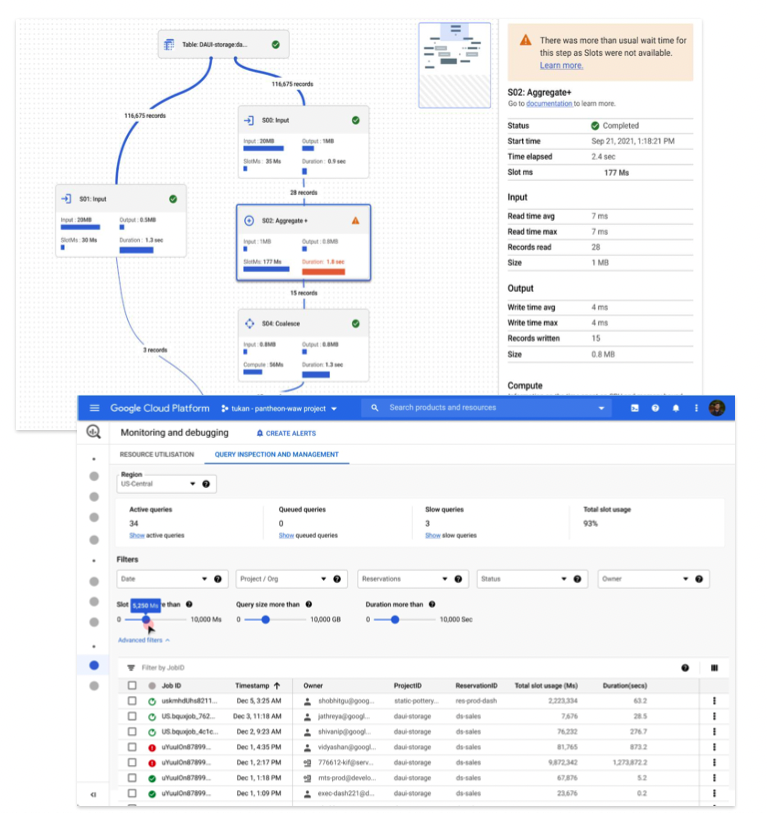Click the Query size slider handle
767x813 pixels.
click(265, 620)
